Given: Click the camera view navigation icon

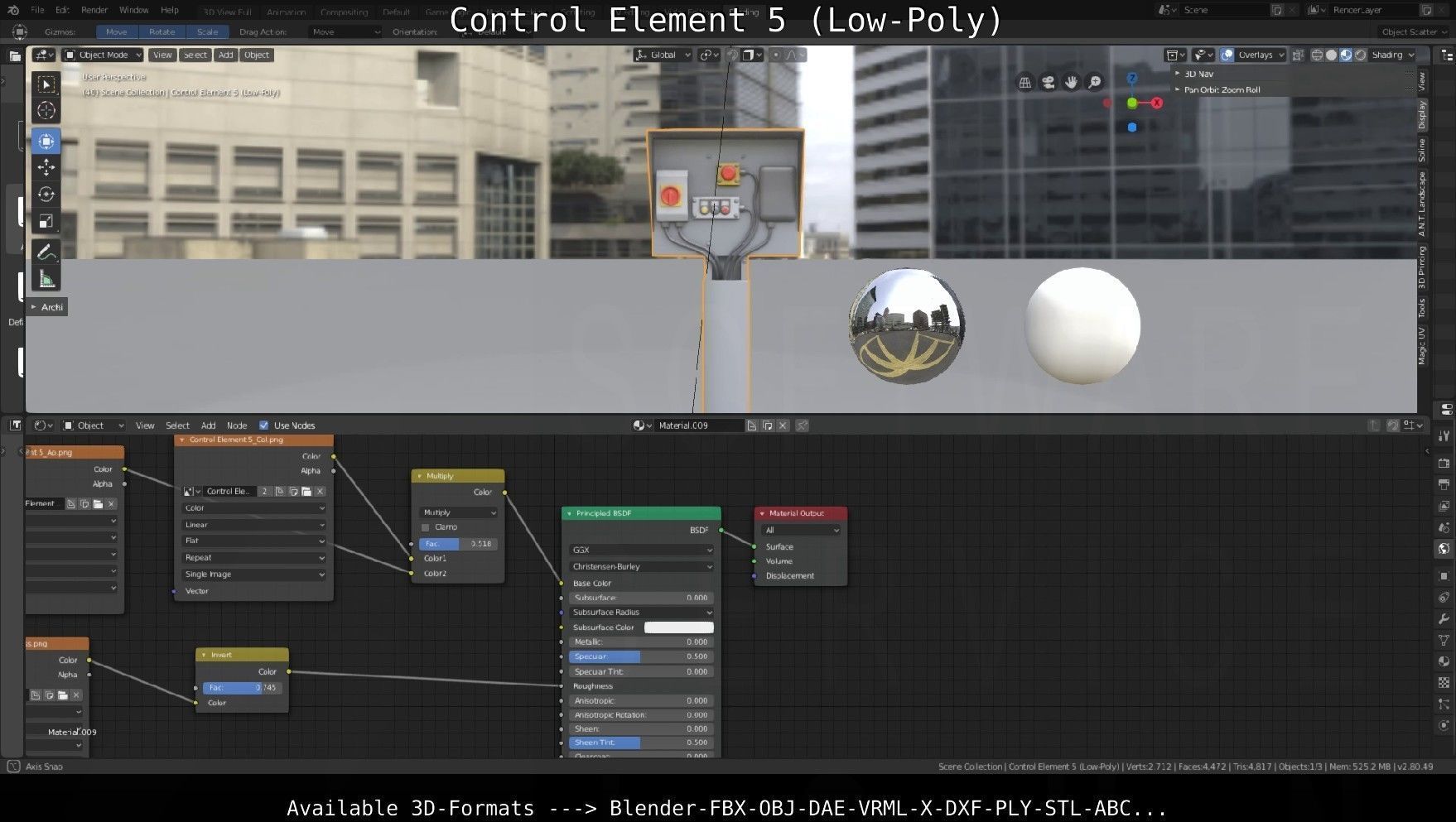Looking at the screenshot, I should tap(1049, 82).
